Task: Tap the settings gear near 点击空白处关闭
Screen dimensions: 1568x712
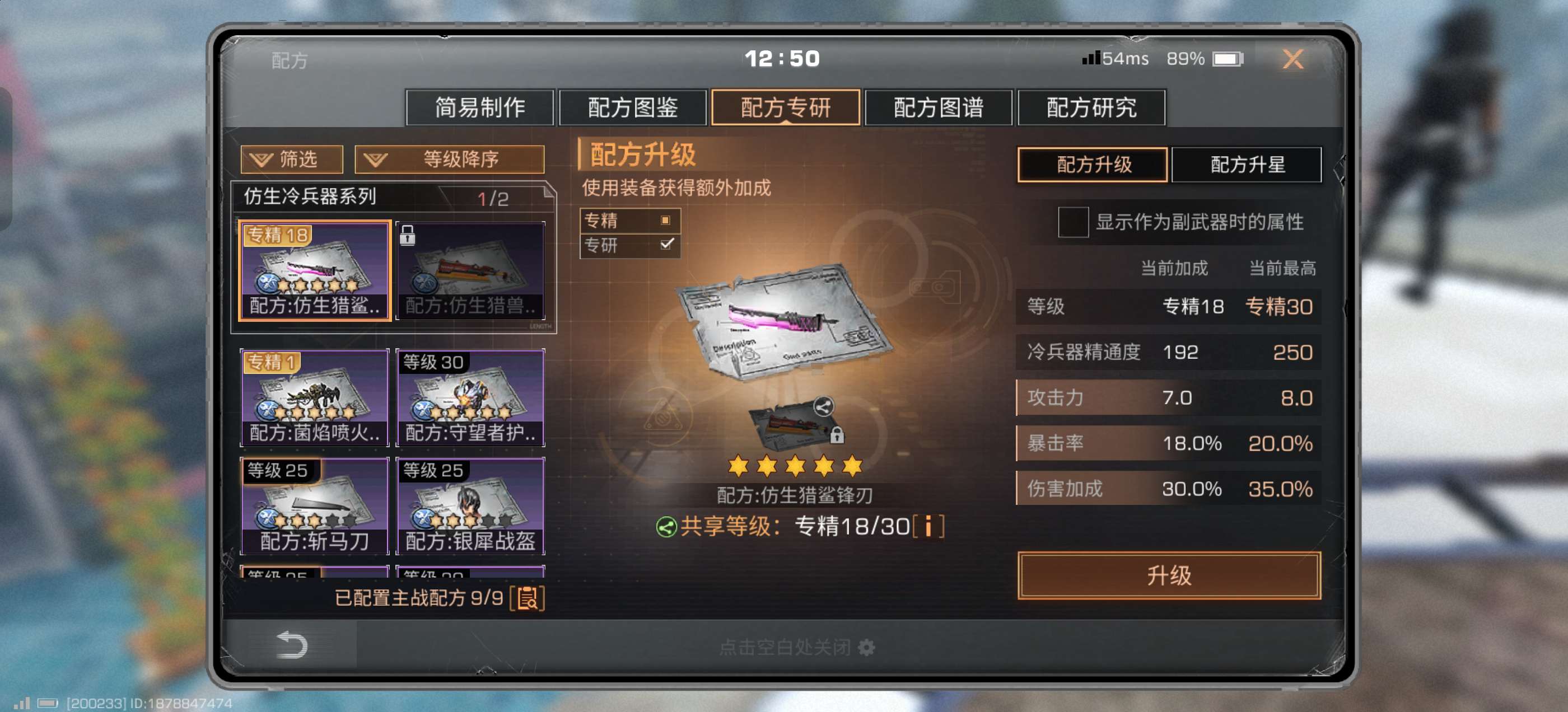Action: pos(866,648)
